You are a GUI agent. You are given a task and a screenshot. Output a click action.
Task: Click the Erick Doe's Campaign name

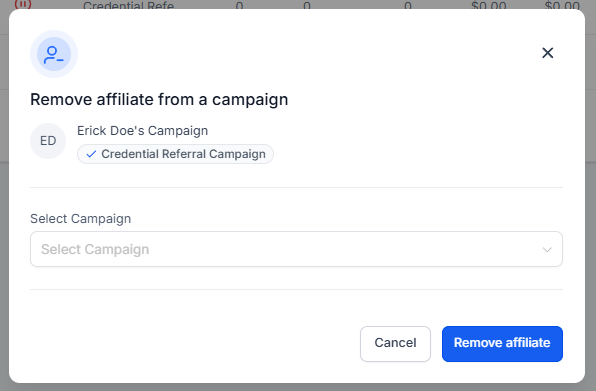(143, 131)
